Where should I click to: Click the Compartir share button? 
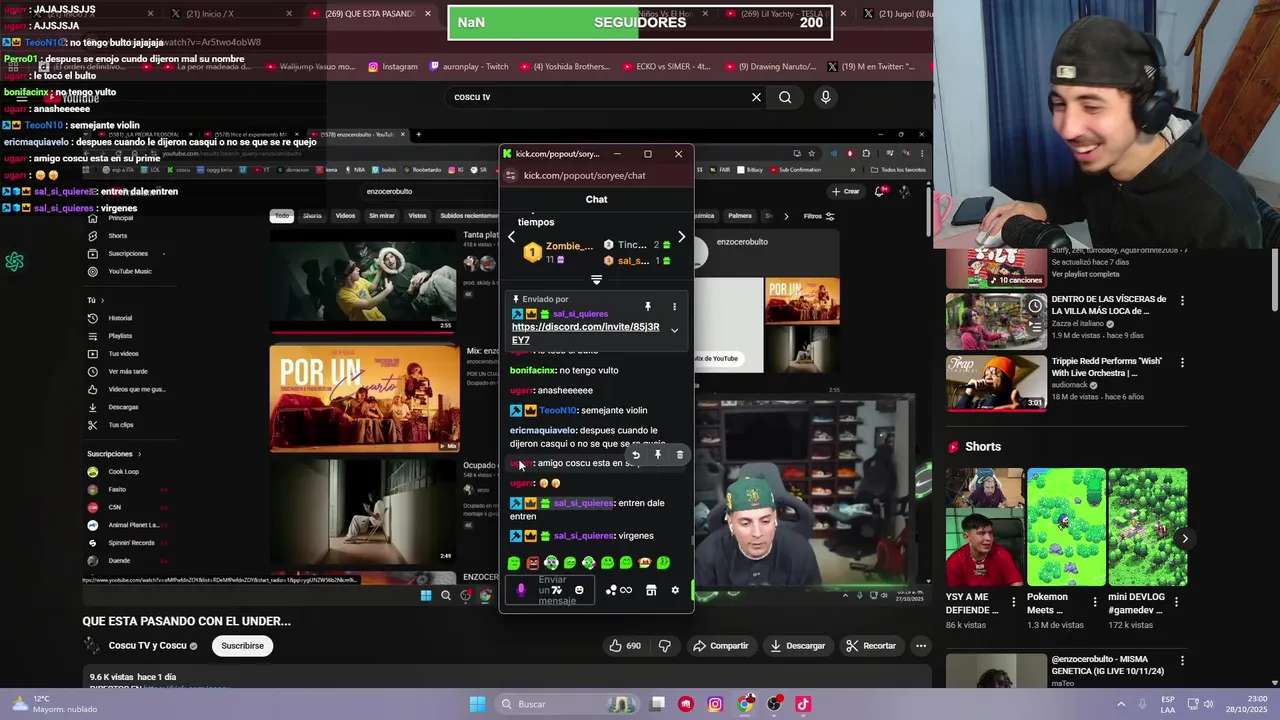click(x=720, y=646)
